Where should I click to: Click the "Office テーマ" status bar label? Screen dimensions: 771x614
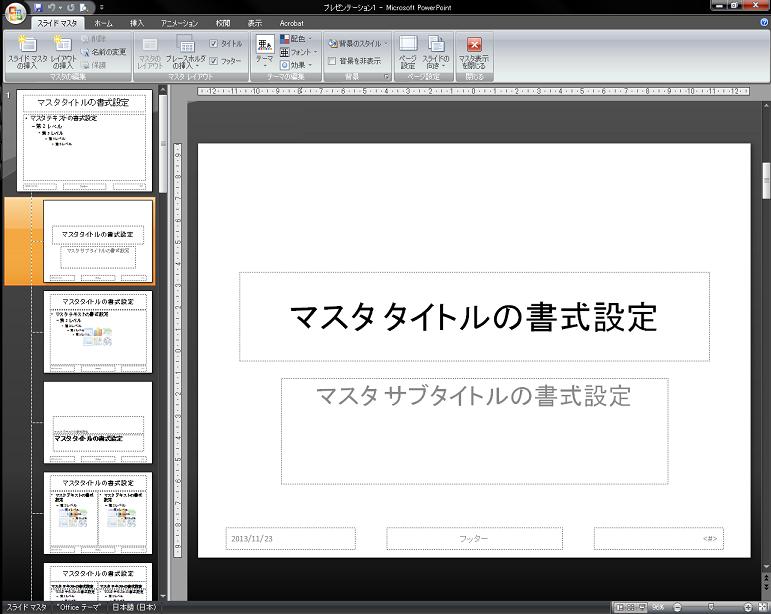79,607
